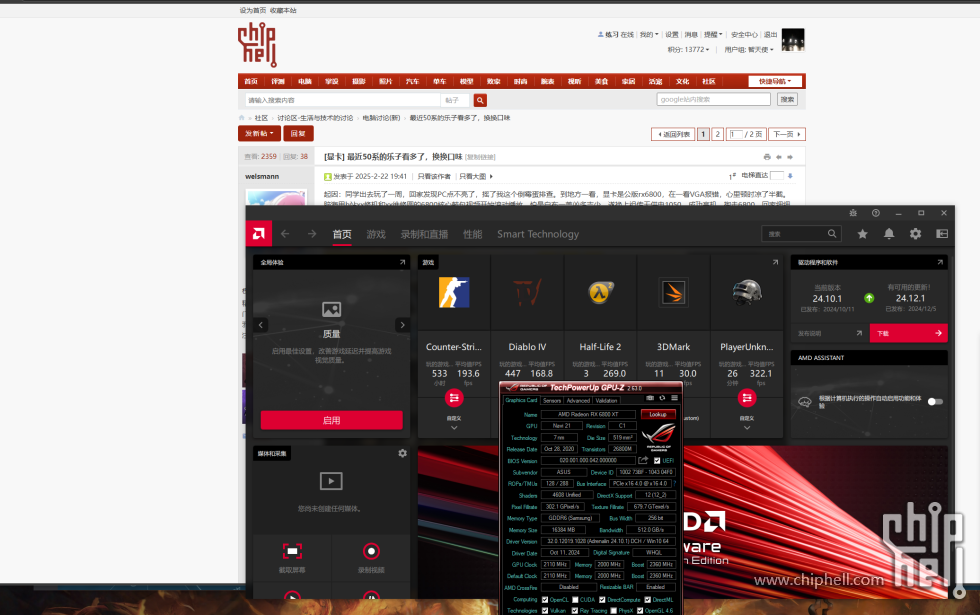The height and width of the screenshot is (615, 980).
Task: Open AMD favorites star icon
Action: 862,234
